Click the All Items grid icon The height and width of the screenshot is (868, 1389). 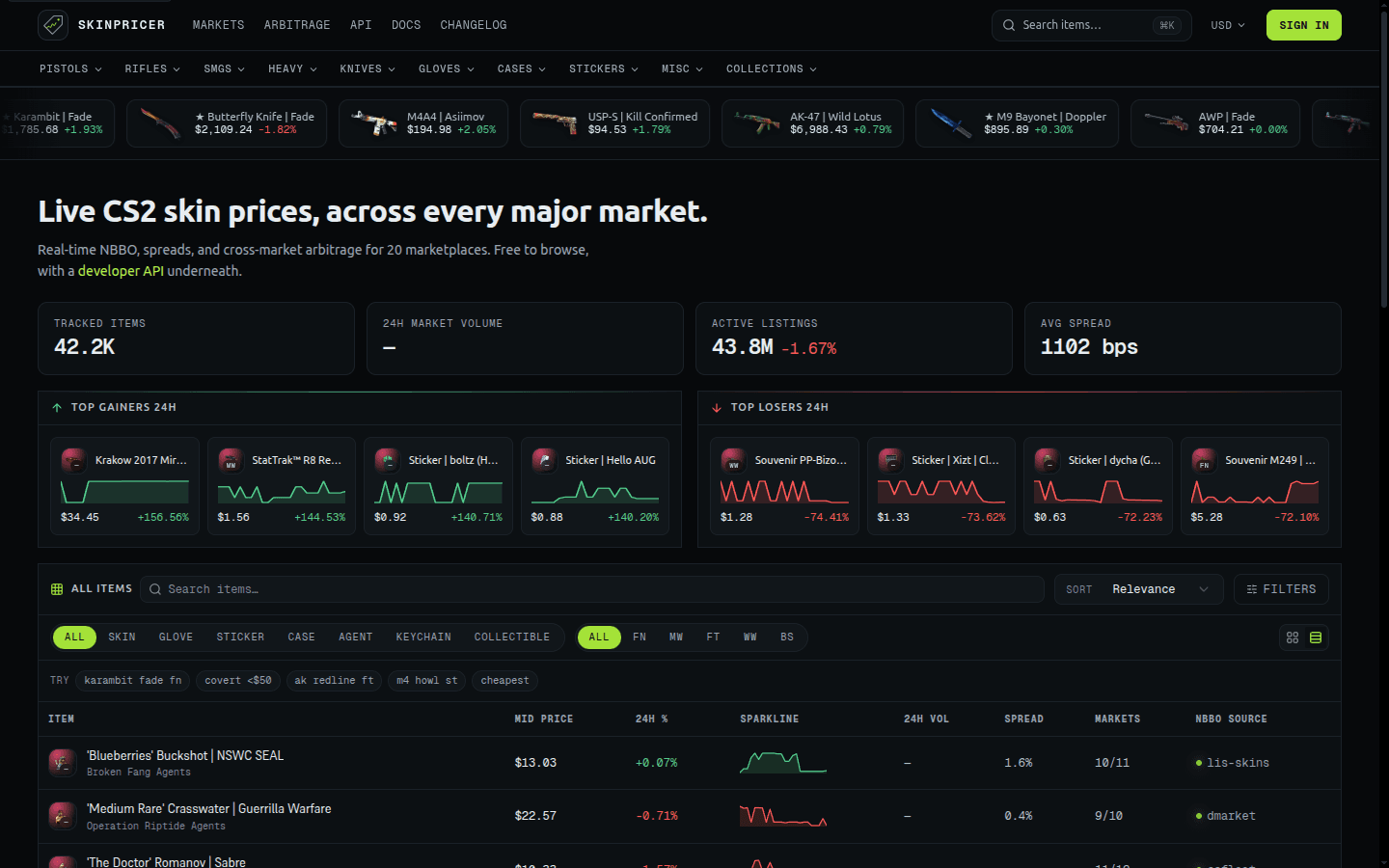pyautogui.click(x=57, y=589)
